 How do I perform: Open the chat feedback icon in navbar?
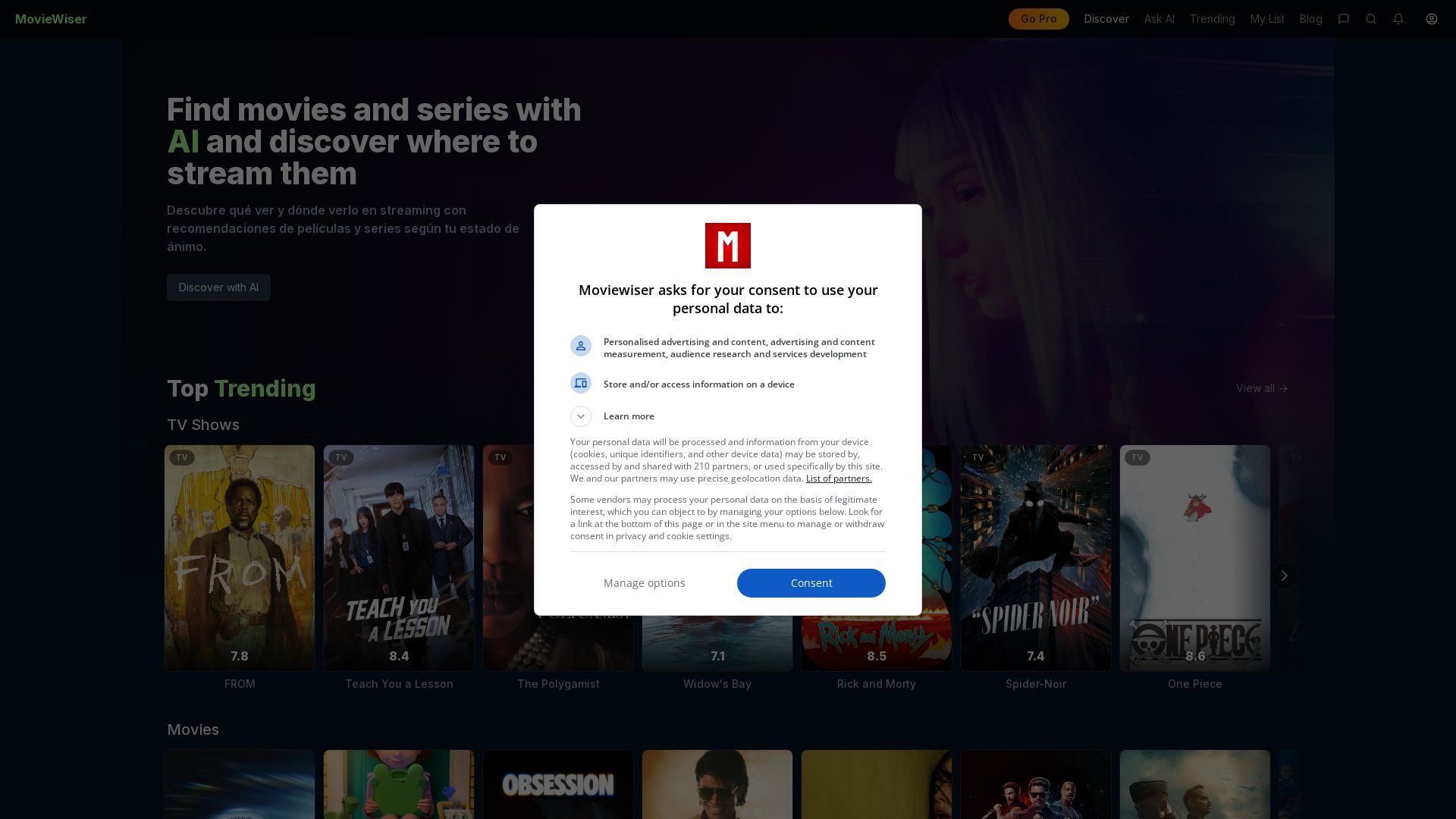1344,19
